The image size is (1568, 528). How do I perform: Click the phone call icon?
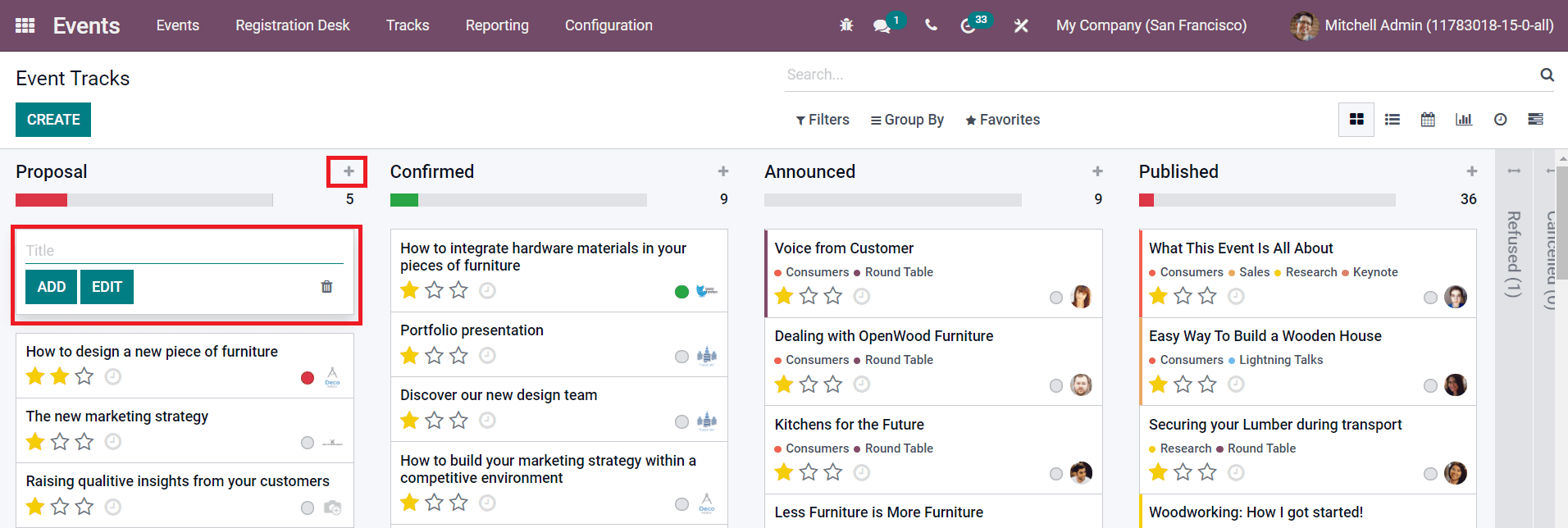click(x=931, y=25)
